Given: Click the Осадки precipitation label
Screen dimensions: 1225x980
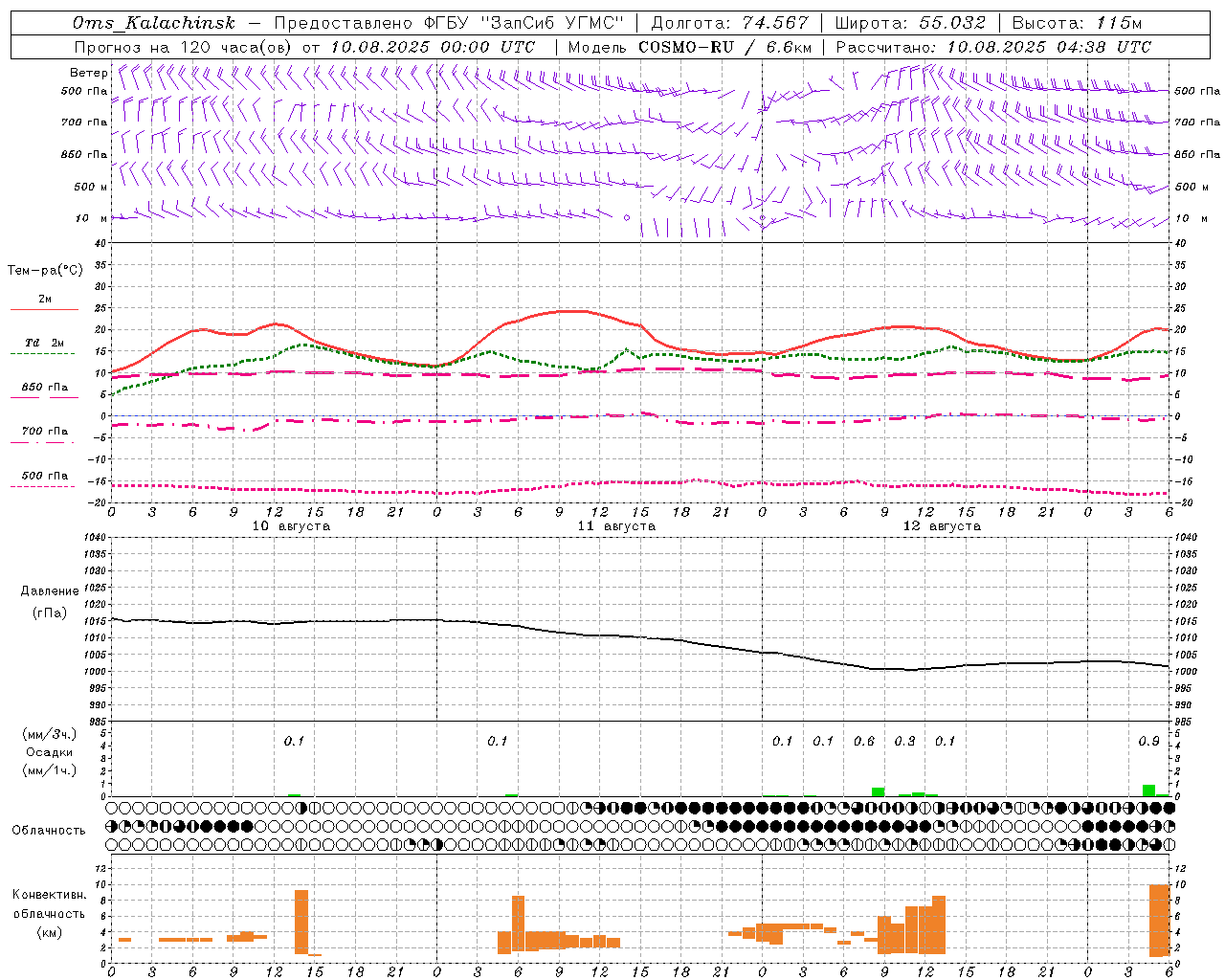Looking at the screenshot, I should (x=50, y=752).
